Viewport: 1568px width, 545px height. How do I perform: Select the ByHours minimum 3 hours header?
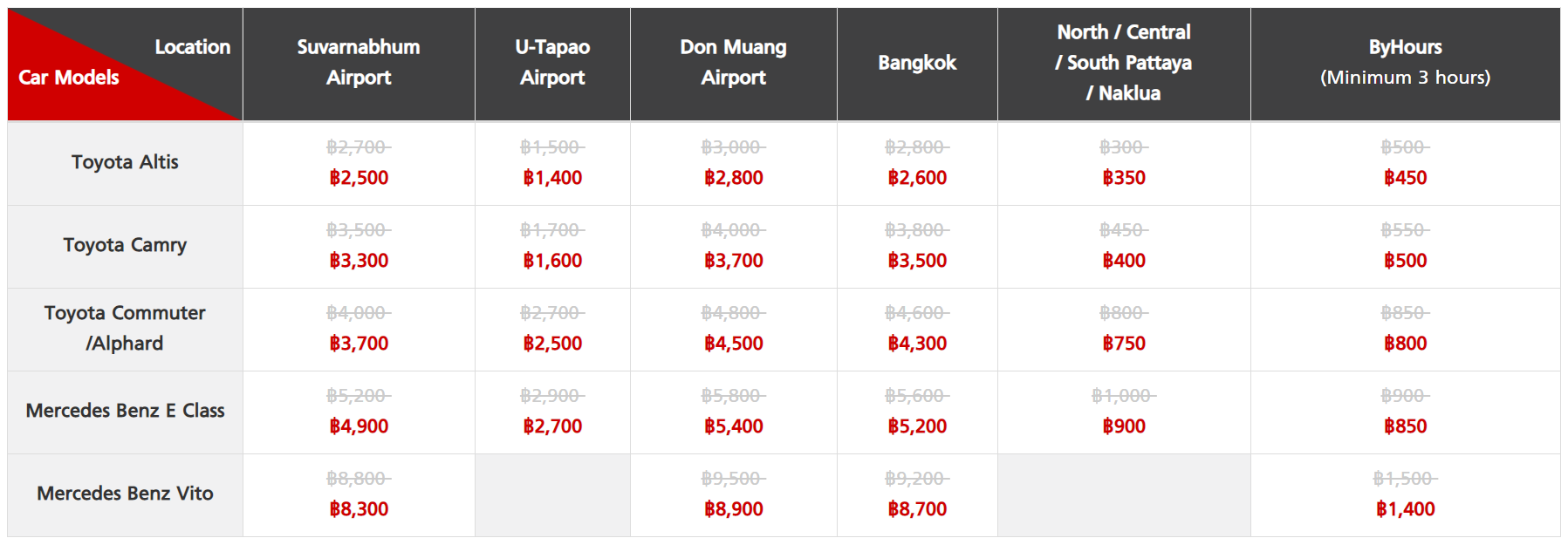click(1405, 62)
